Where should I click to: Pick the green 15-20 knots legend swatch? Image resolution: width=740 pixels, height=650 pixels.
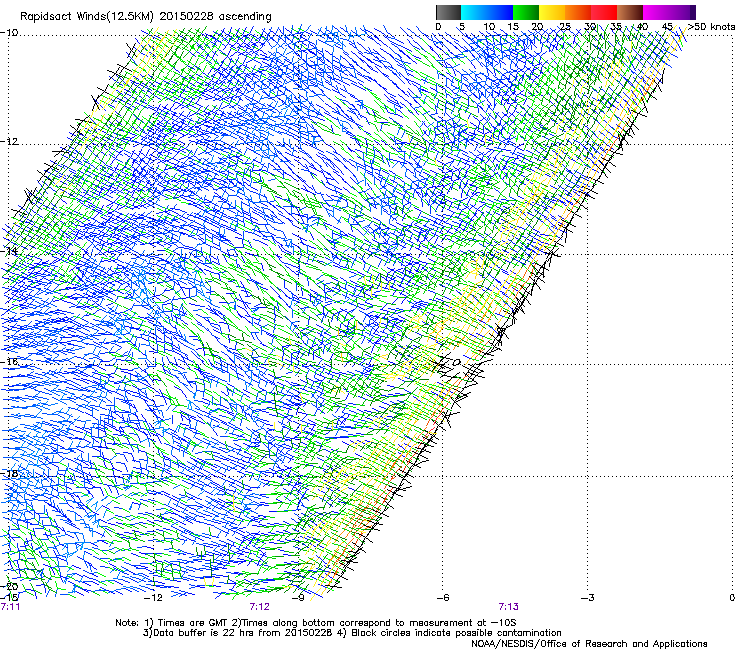click(526, 12)
